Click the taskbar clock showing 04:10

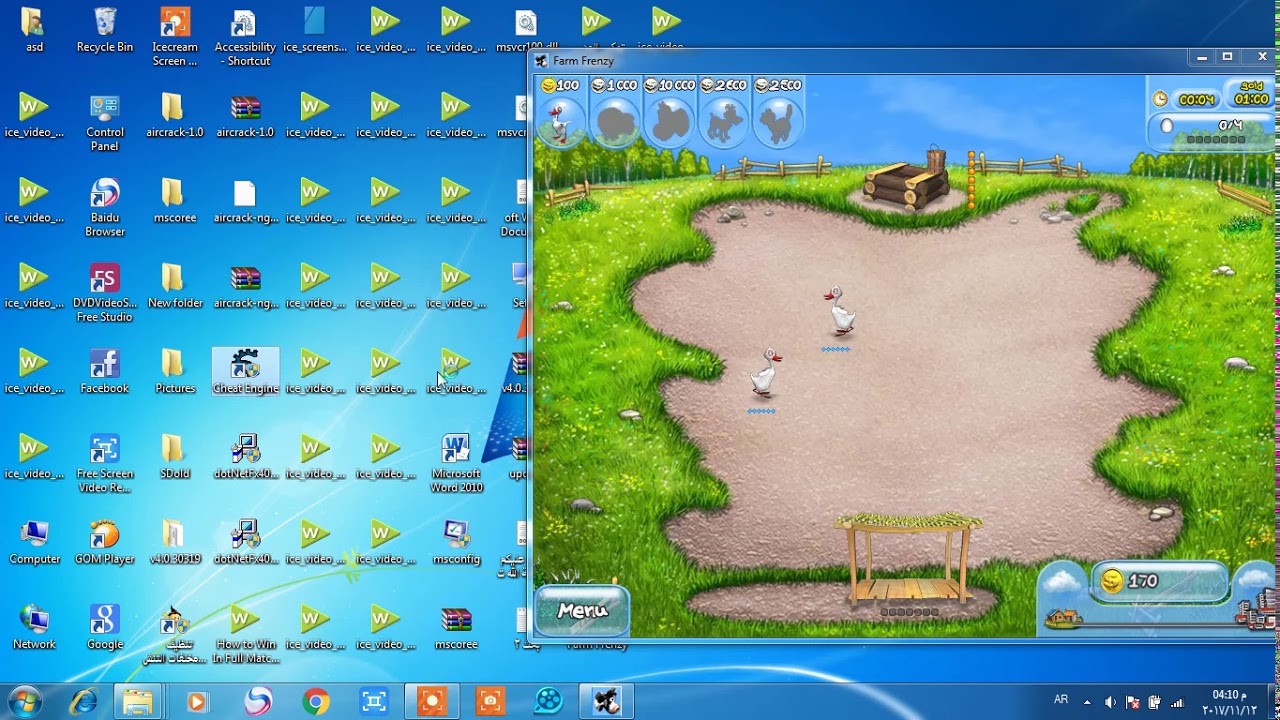[x=1230, y=702]
